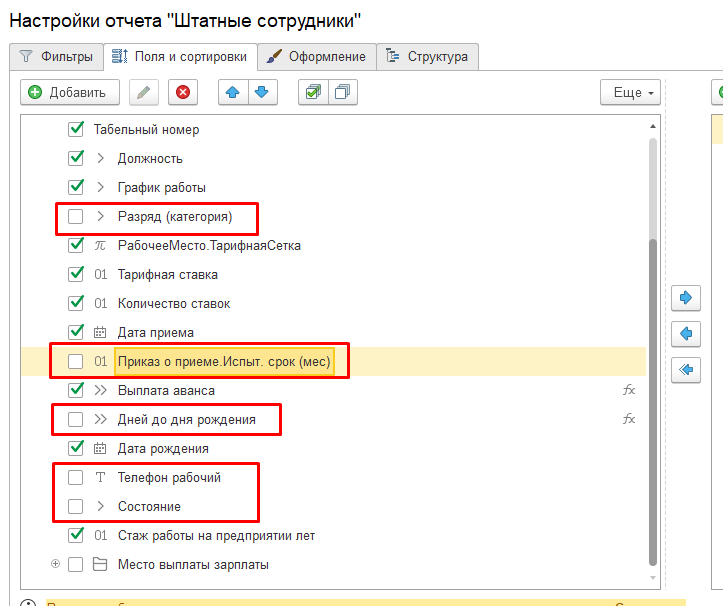Click the double left arrow transfer button
The height and width of the screenshot is (606, 723).
click(x=686, y=370)
